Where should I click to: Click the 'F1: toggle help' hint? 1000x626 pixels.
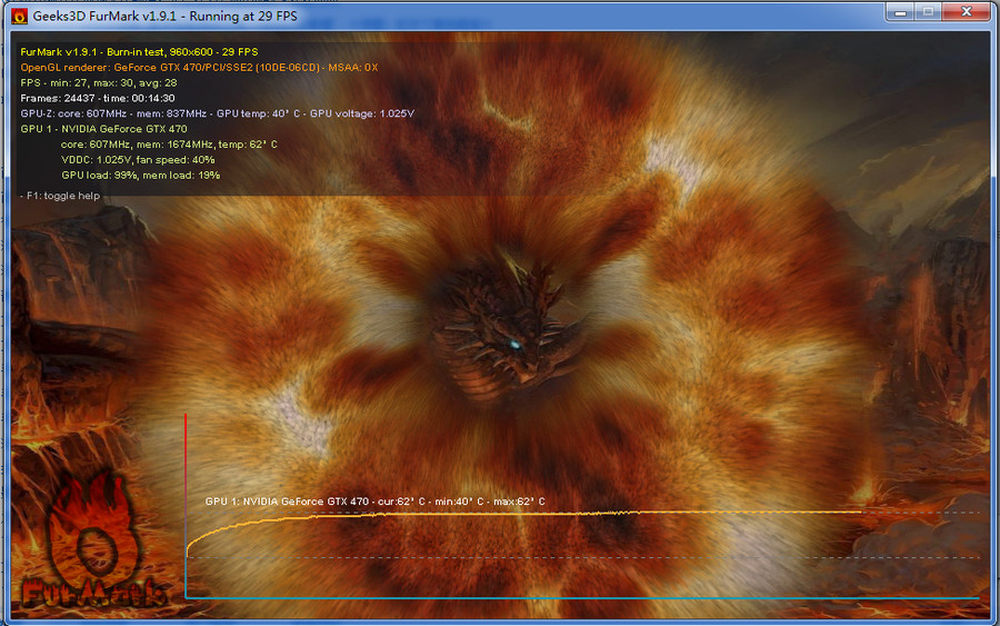tap(60, 196)
